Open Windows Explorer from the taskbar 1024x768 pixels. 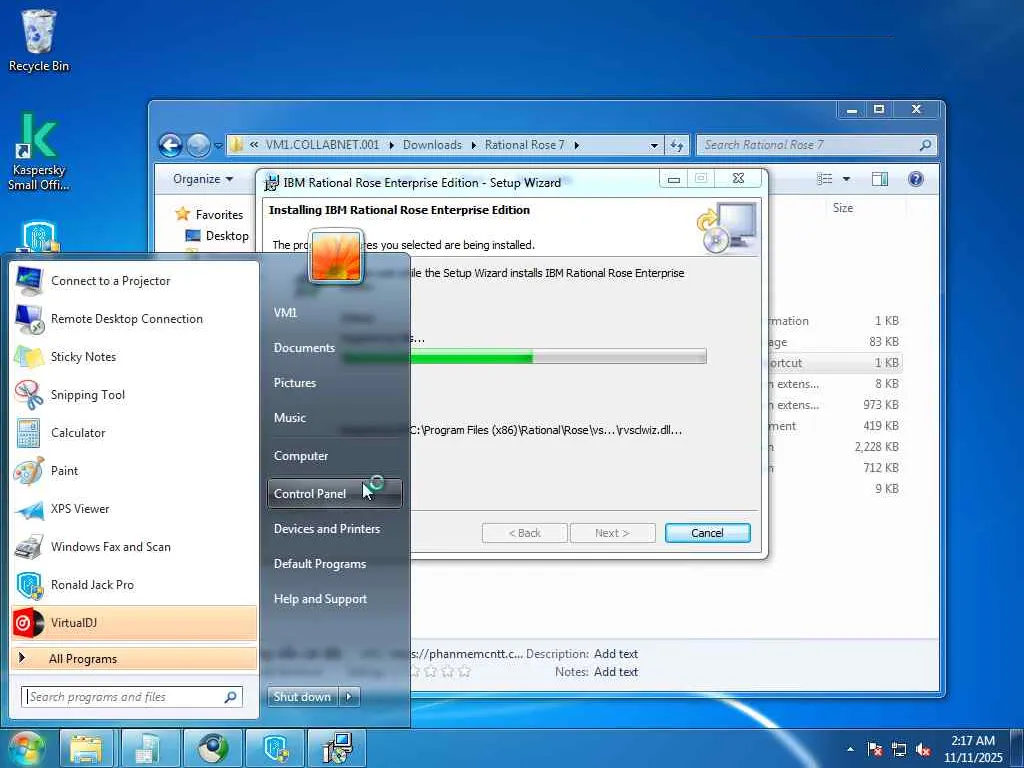coord(87,748)
